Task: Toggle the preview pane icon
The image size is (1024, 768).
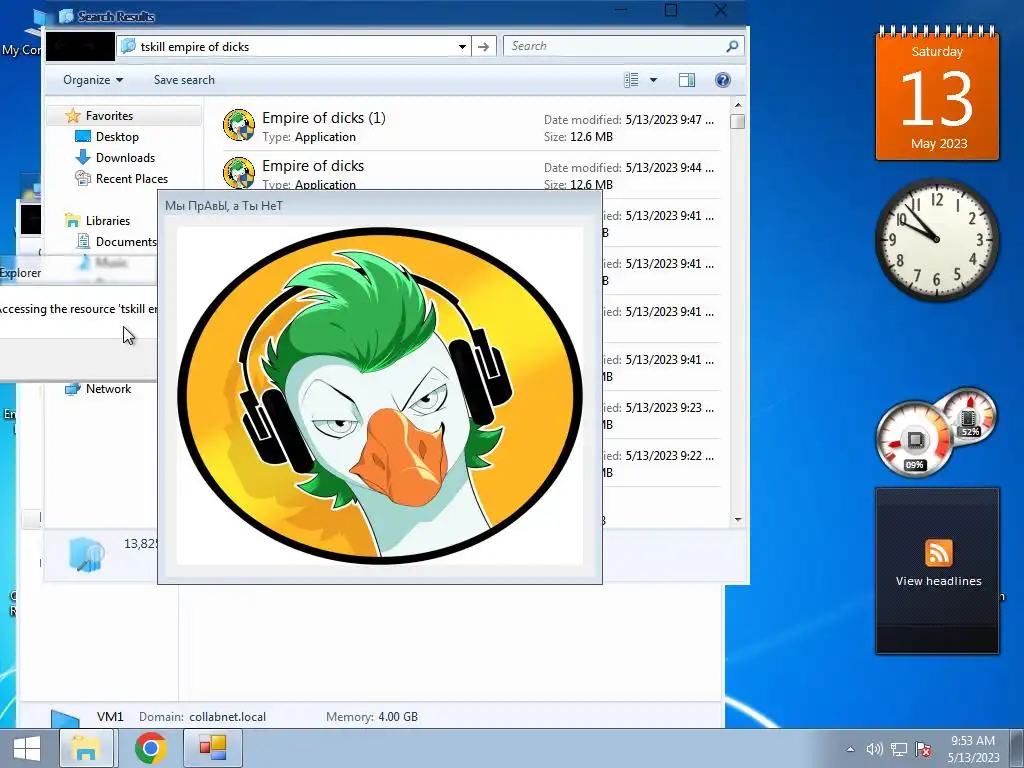Action: 686,80
